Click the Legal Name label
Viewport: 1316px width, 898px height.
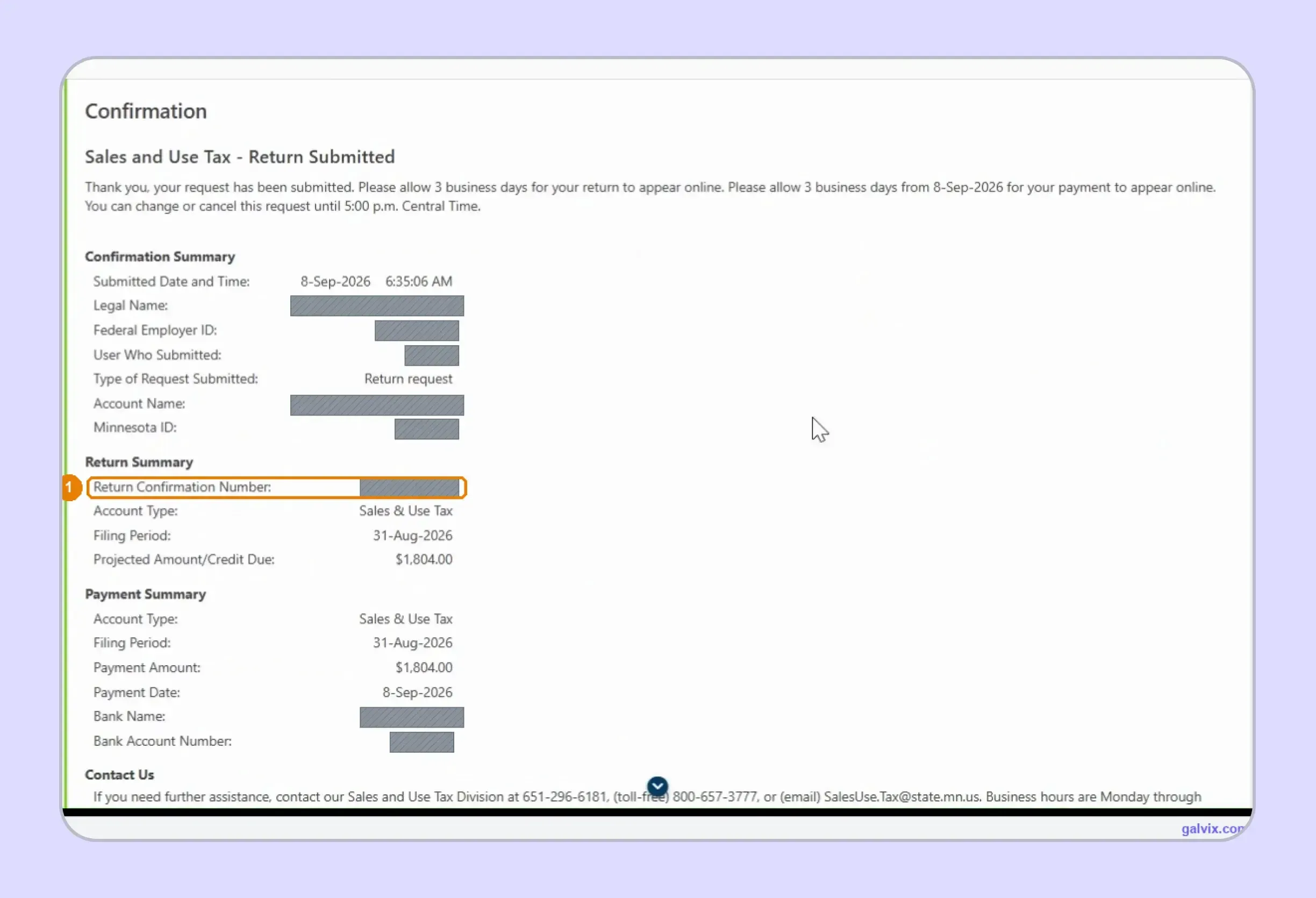coord(131,305)
